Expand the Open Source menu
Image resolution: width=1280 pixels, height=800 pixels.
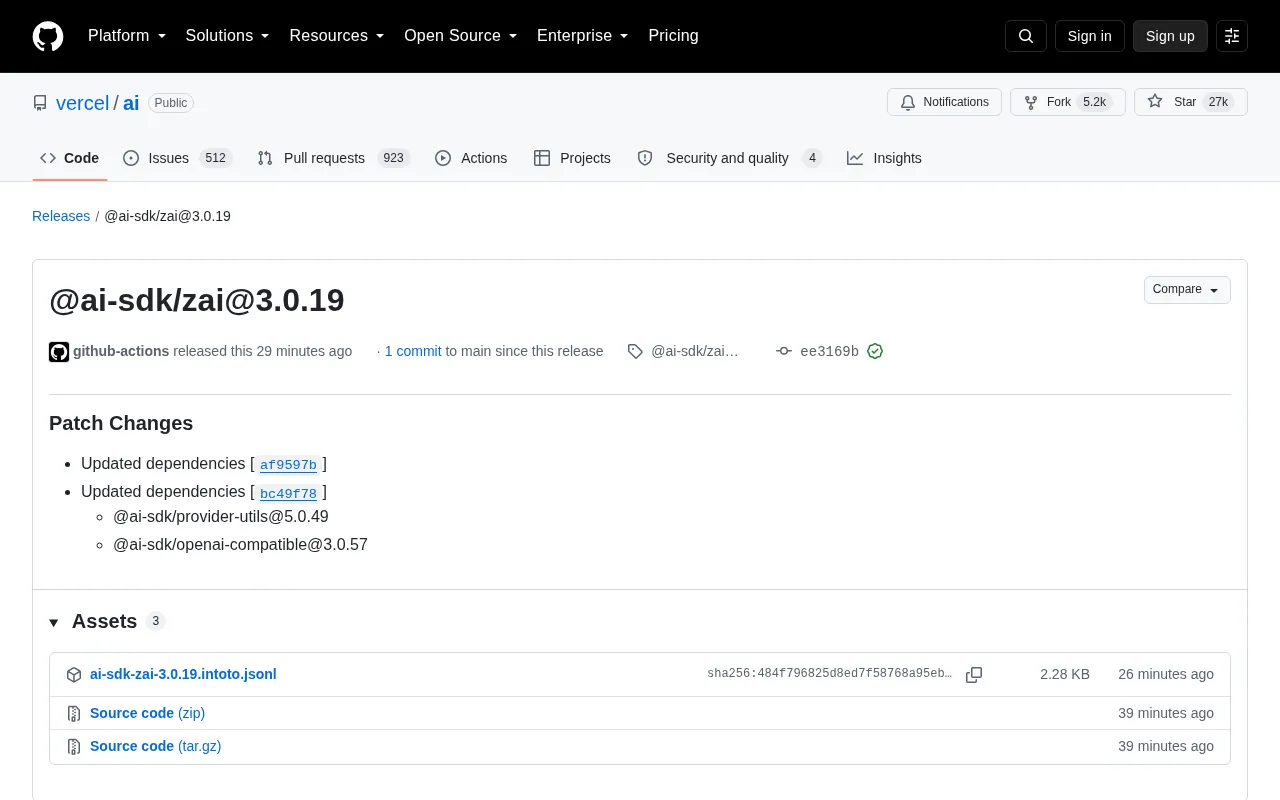point(461,36)
